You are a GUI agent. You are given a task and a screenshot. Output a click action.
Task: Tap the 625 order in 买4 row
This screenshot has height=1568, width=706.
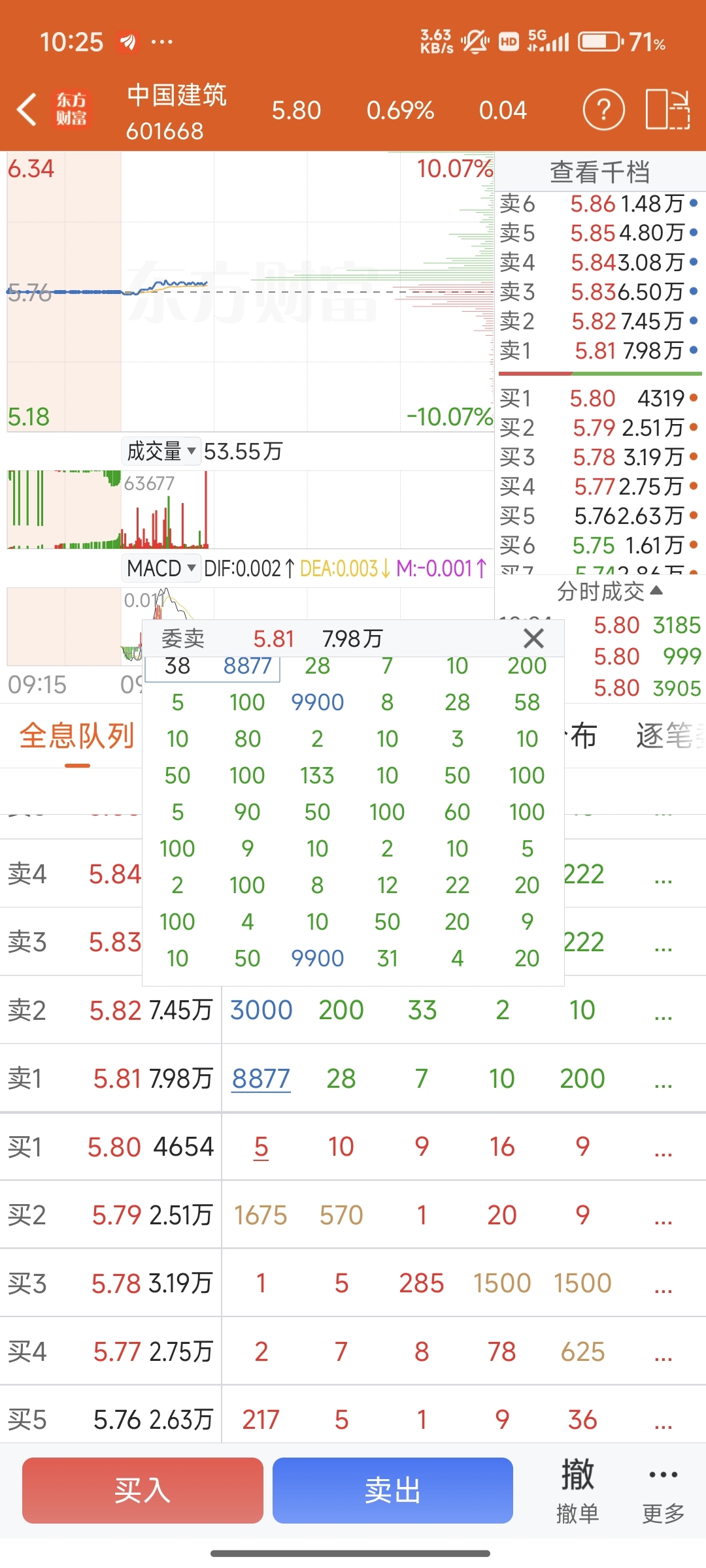582,1352
